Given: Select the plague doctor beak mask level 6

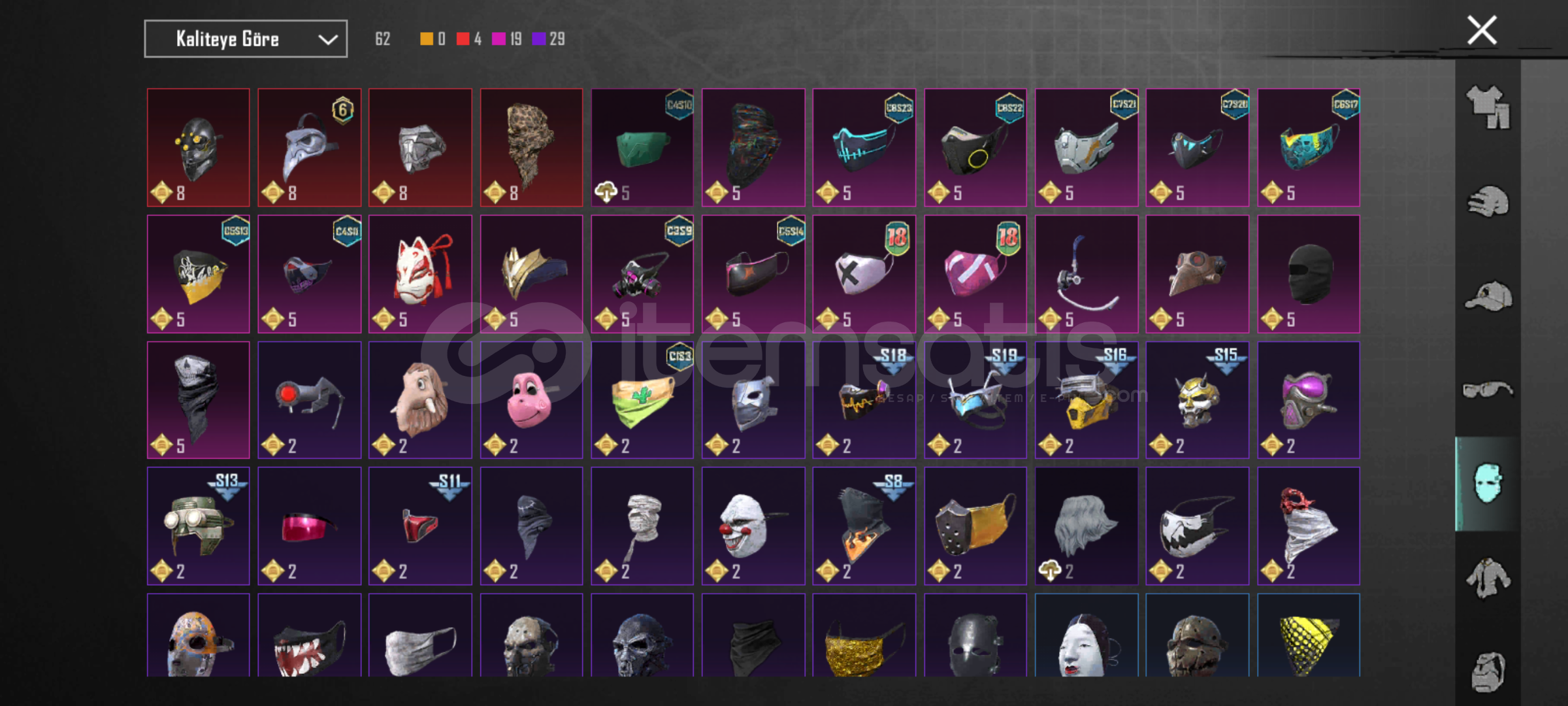Looking at the screenshot, I should (309, 148).
